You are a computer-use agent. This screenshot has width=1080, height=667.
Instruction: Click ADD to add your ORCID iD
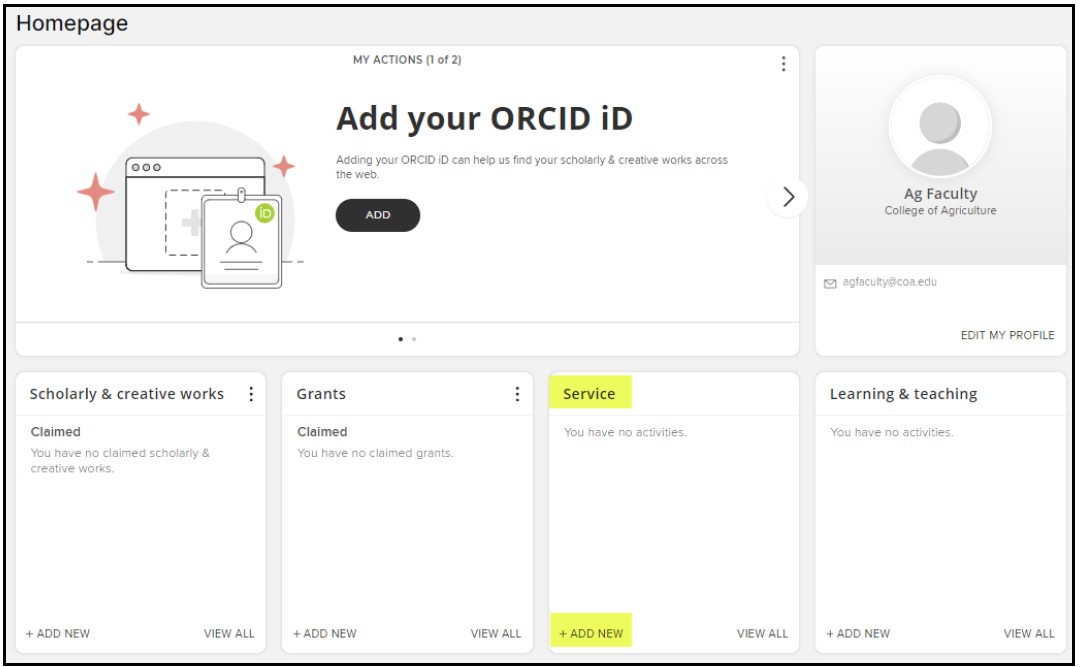tap(377, 215)
